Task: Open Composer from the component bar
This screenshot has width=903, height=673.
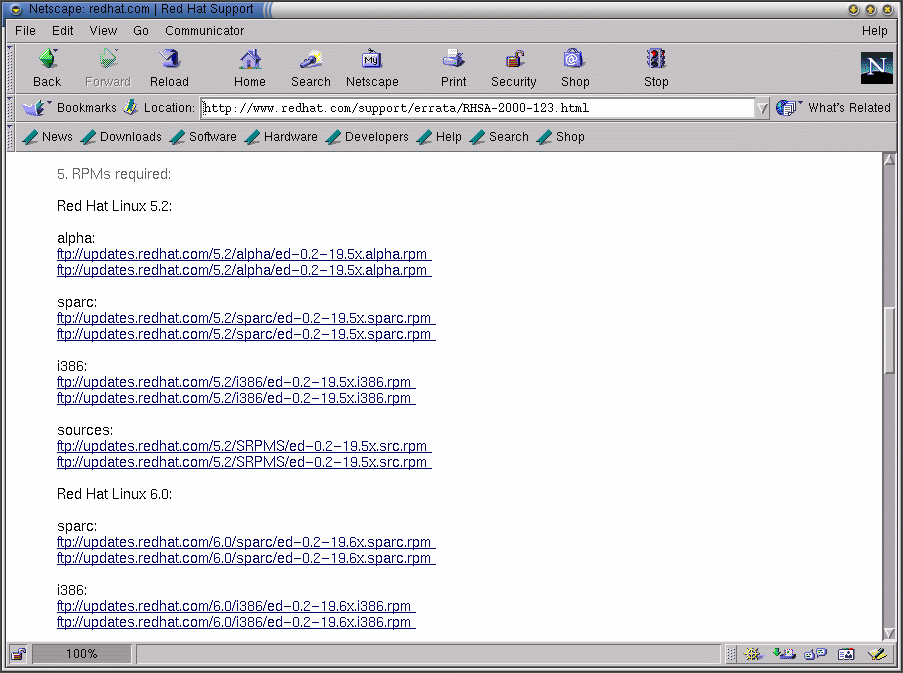Action: (x=878, y=654)
